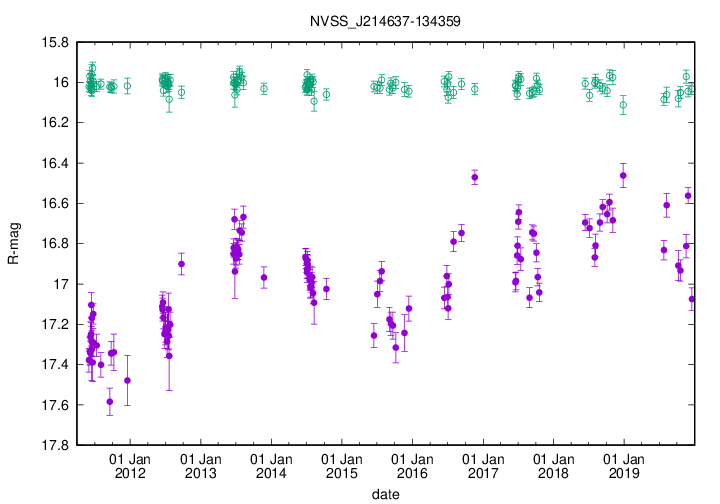Select the 01 Jan 2017 date tick label
Image resolution: width=720 pixels, height=504 pixels.
coord(482,465)
